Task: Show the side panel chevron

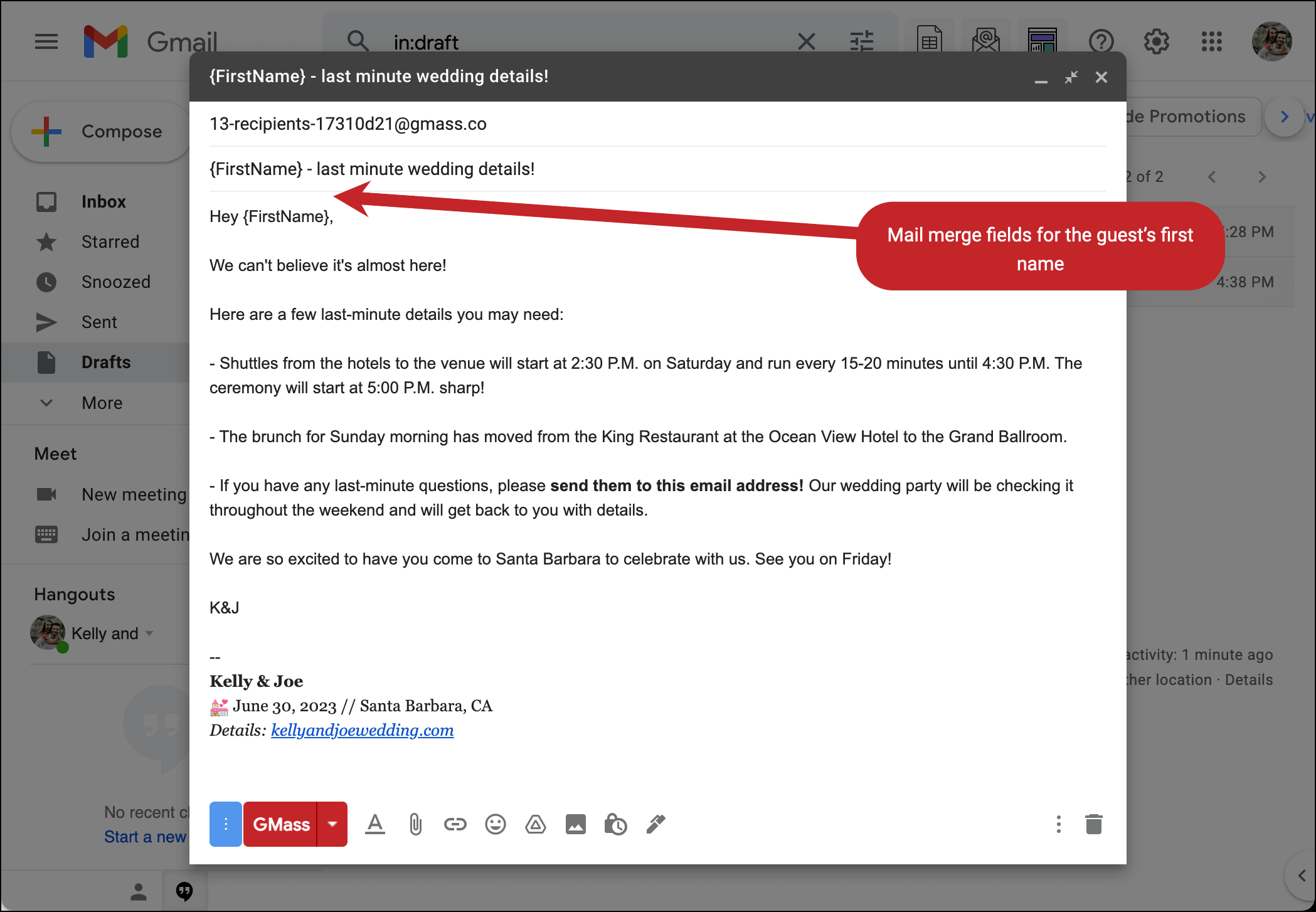Action: coord(1302,876)
